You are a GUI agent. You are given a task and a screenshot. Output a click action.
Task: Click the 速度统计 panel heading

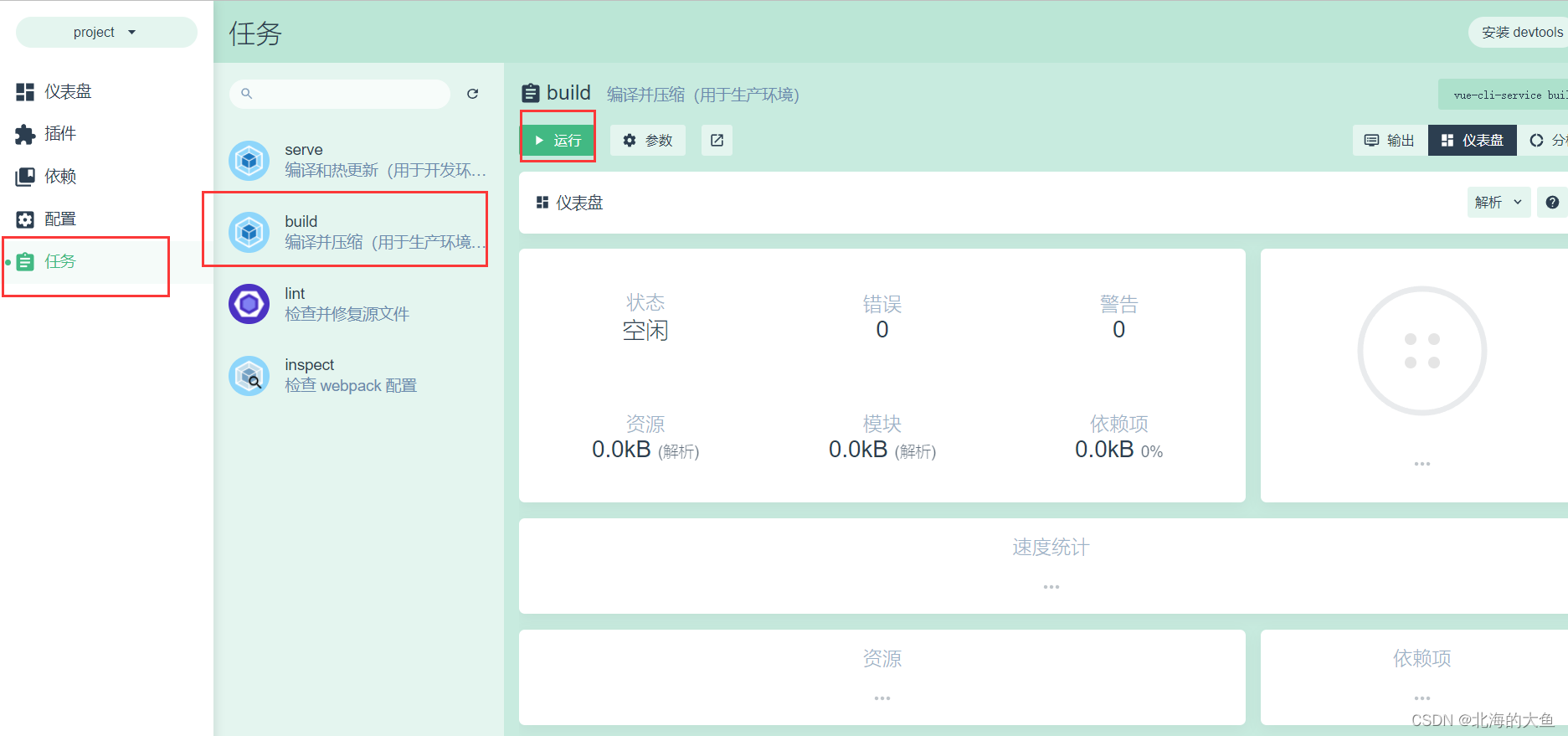point(1051,548)
